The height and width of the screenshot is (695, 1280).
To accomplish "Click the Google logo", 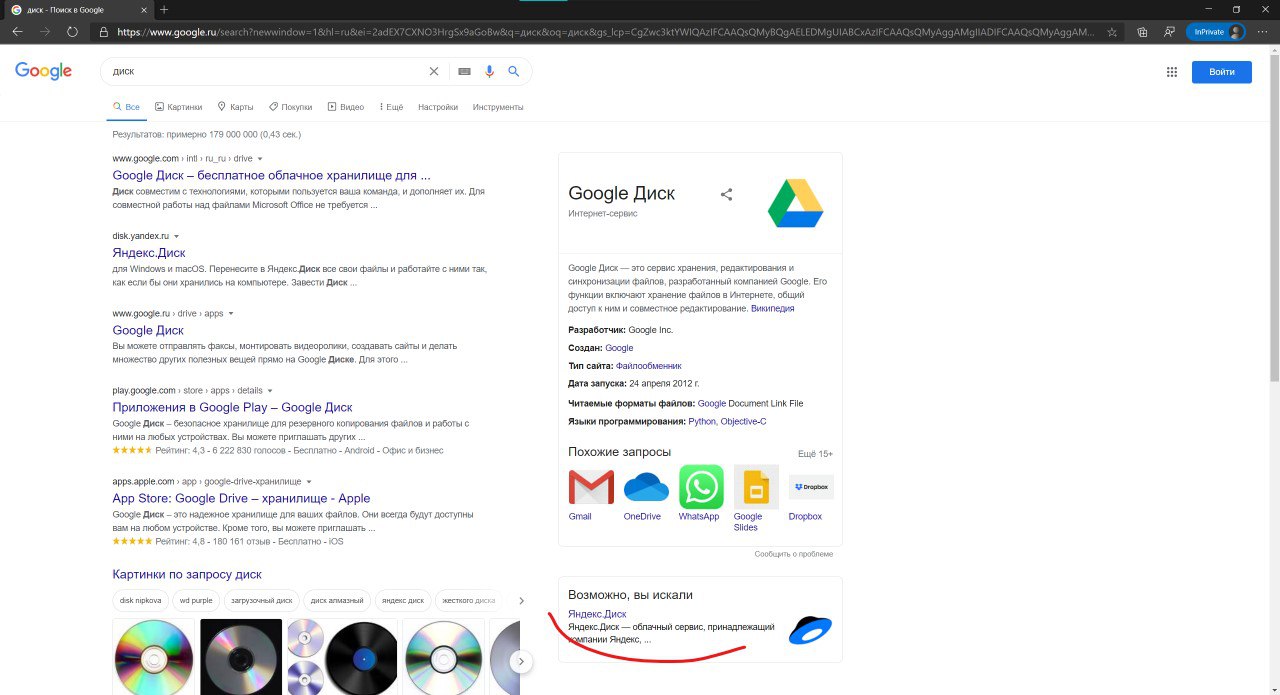I will click(x=43, y=71).
